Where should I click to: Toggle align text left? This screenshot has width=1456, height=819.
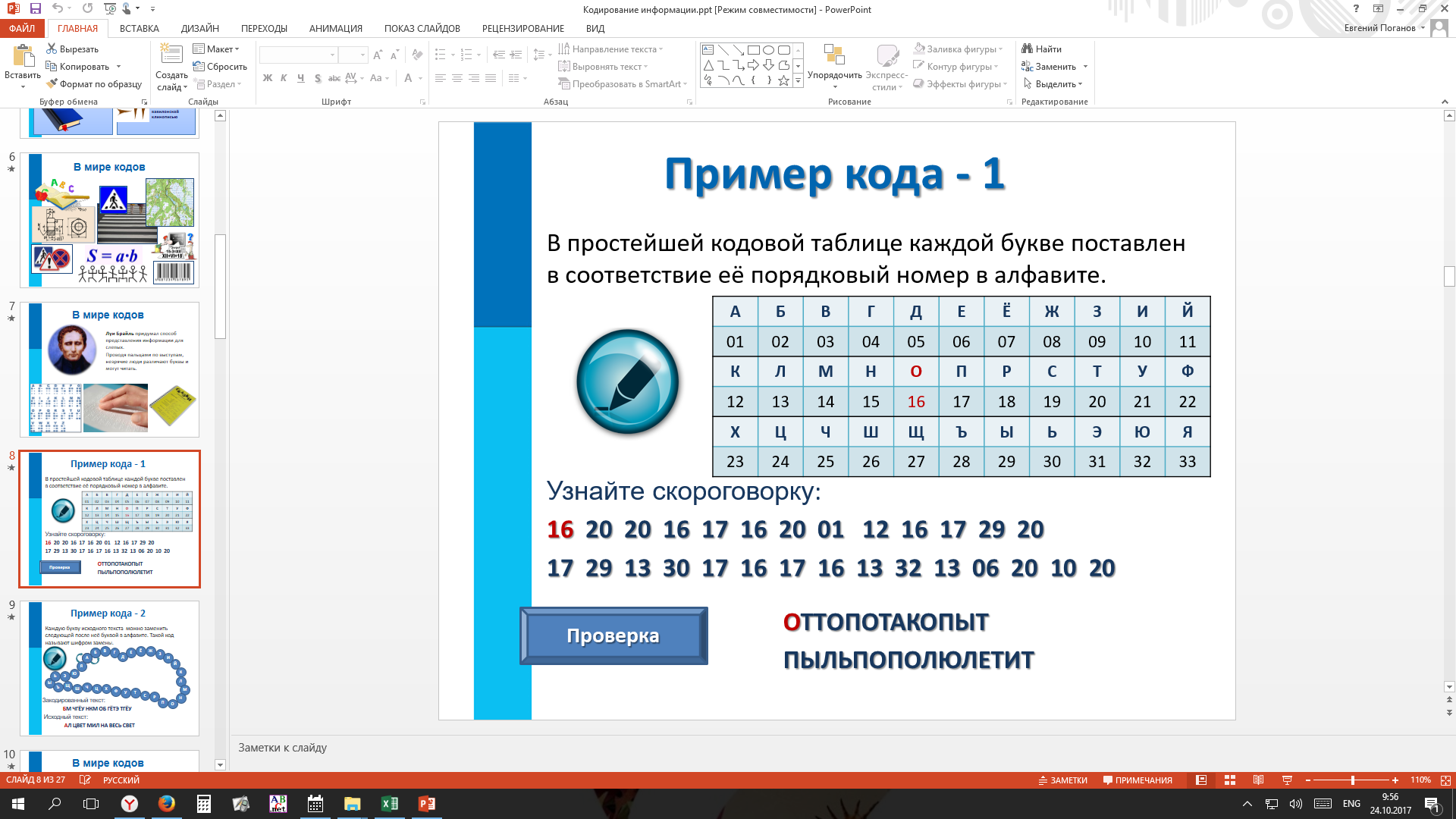(440, 78)
